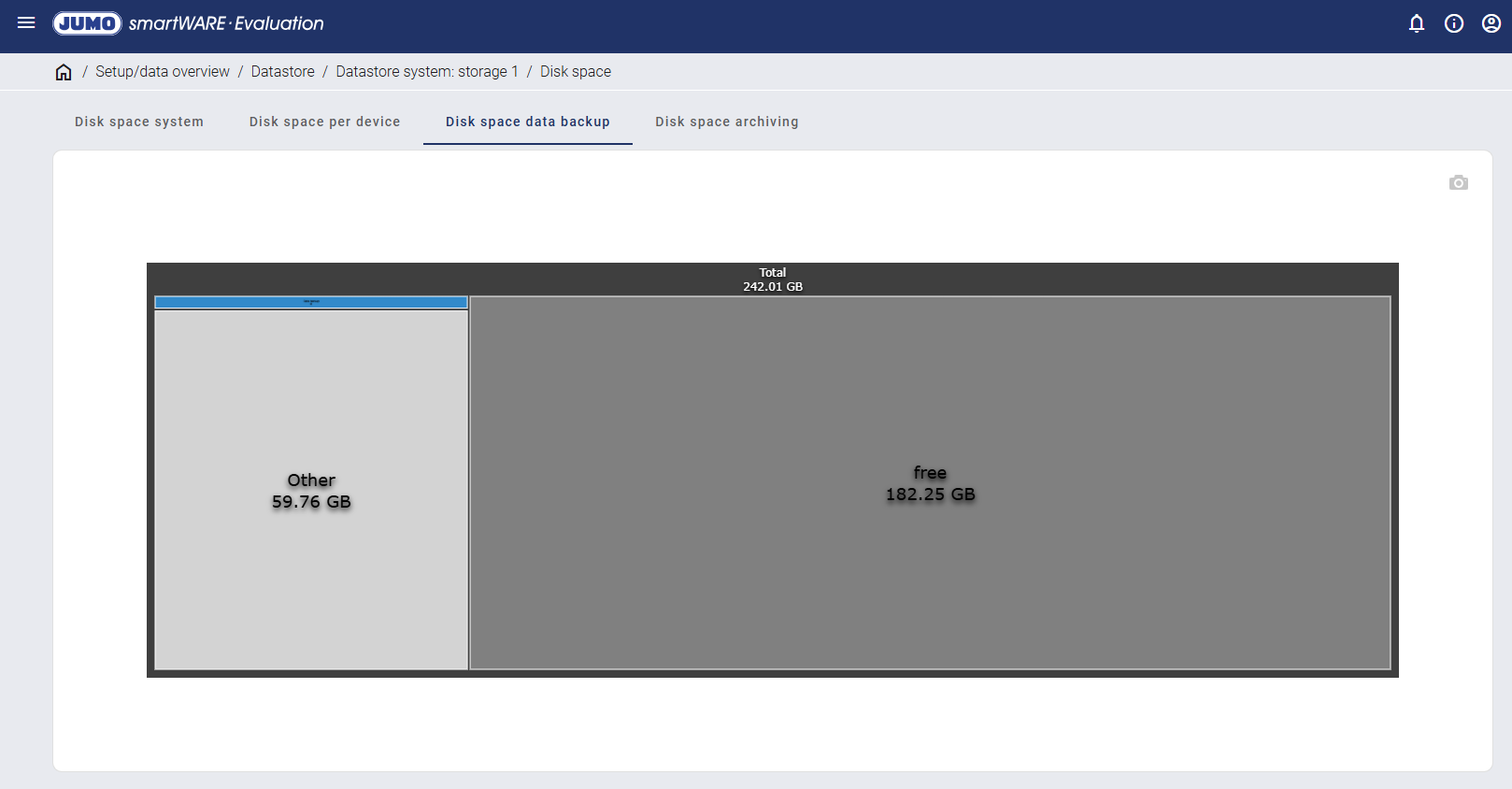
Task: Open the Datastore breadcrumb link
Action: (282, 72)
